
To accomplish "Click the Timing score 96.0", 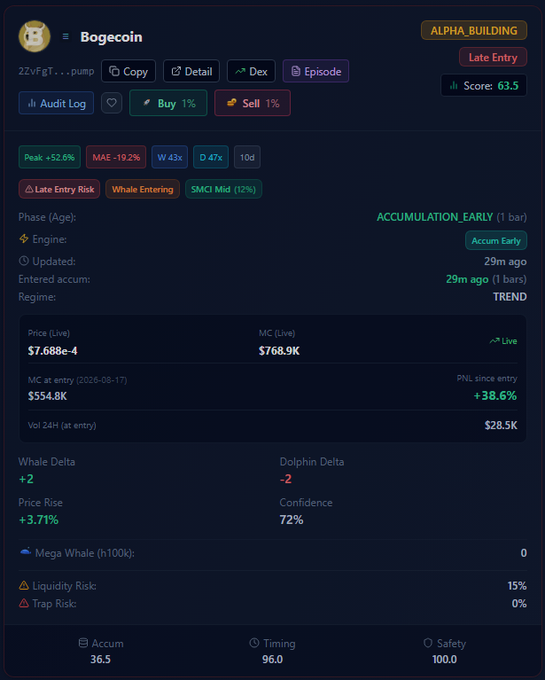I will coord(272,660).
